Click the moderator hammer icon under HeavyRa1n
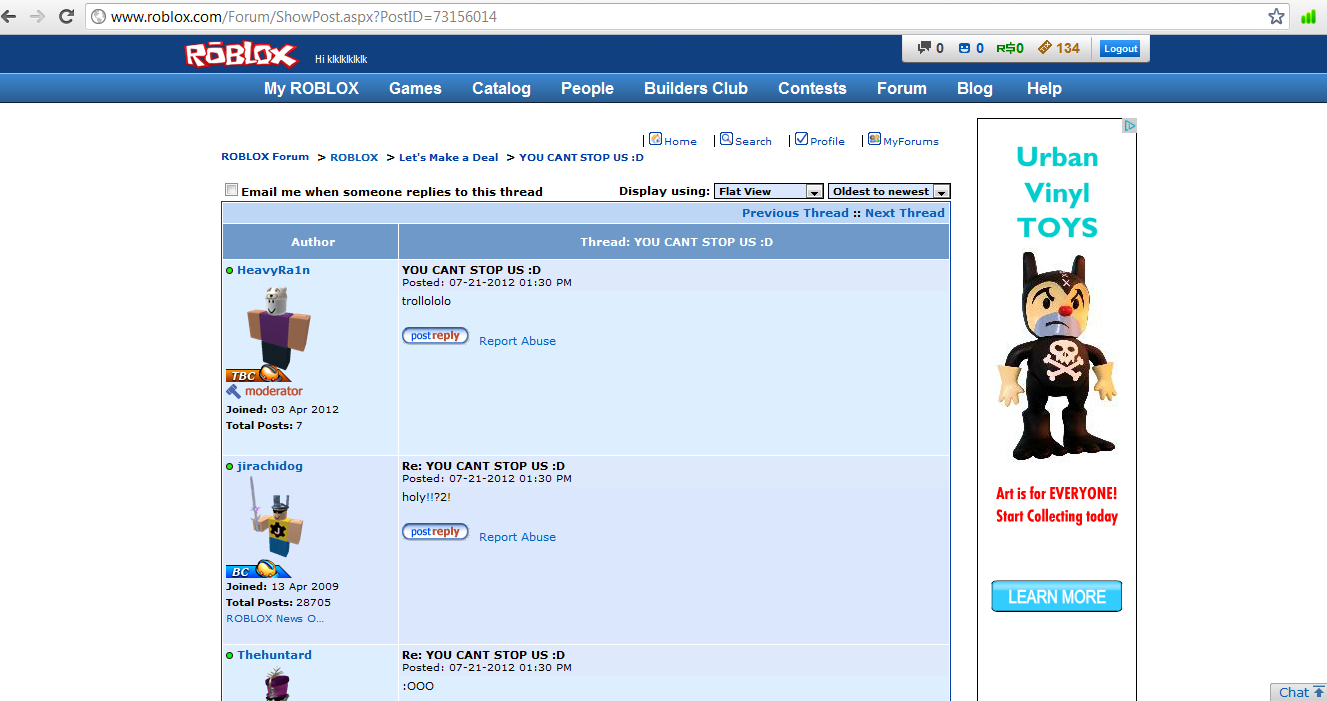 point(233,391)
